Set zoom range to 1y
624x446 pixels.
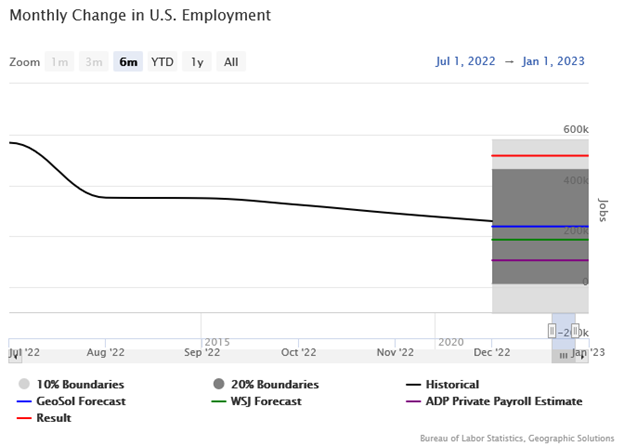[197, 62]
